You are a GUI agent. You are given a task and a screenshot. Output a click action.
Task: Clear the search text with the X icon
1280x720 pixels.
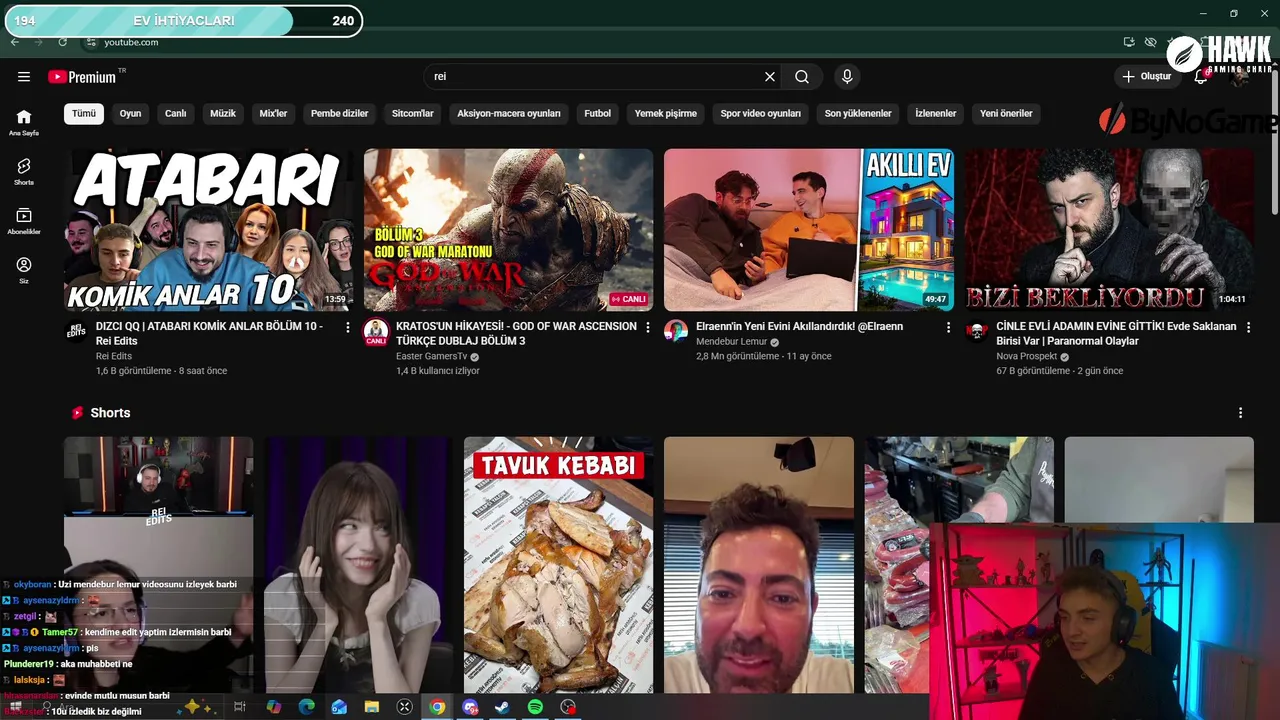coord(770,76)
